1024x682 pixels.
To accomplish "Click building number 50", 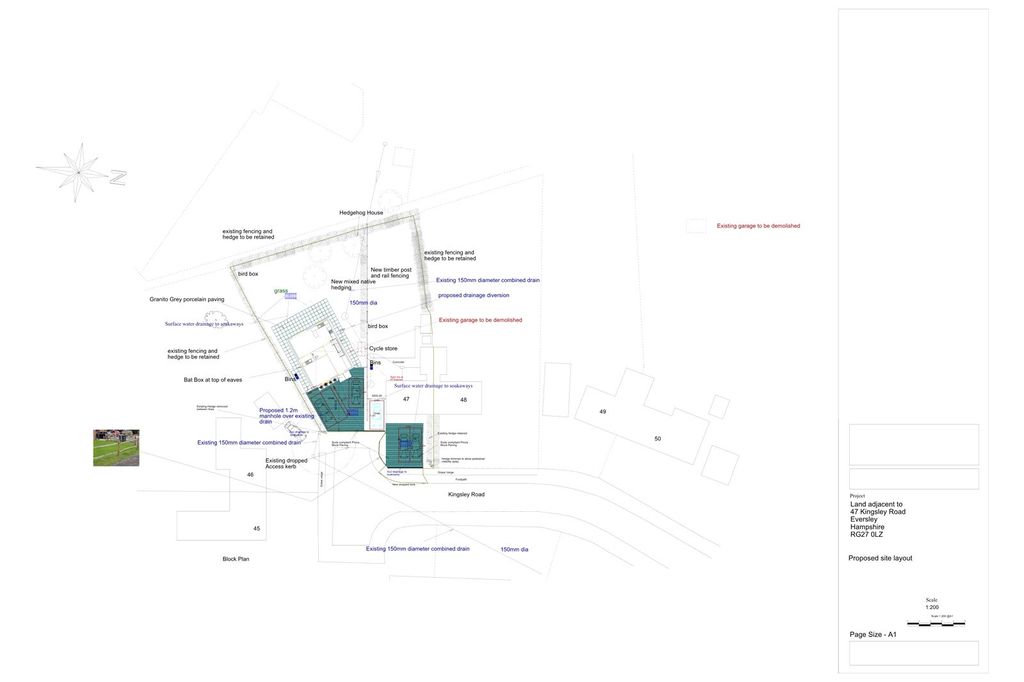I will (x=658, y=439).
